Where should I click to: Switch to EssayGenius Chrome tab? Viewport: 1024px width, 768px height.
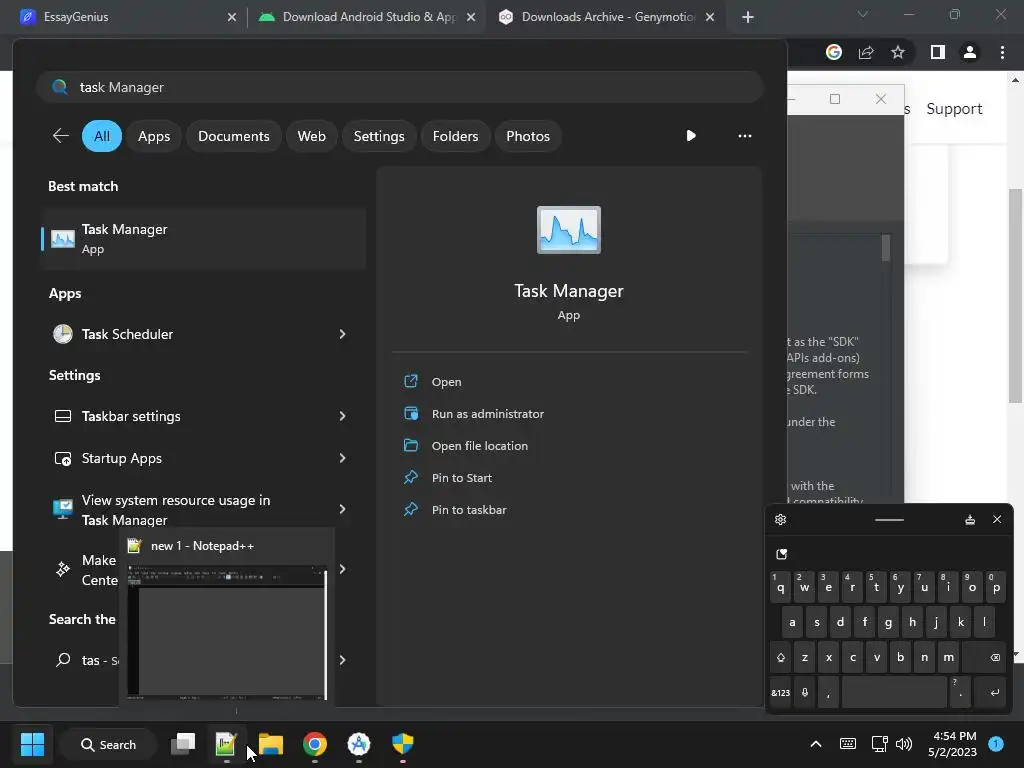pyautogui.click(x=128, y=17)
